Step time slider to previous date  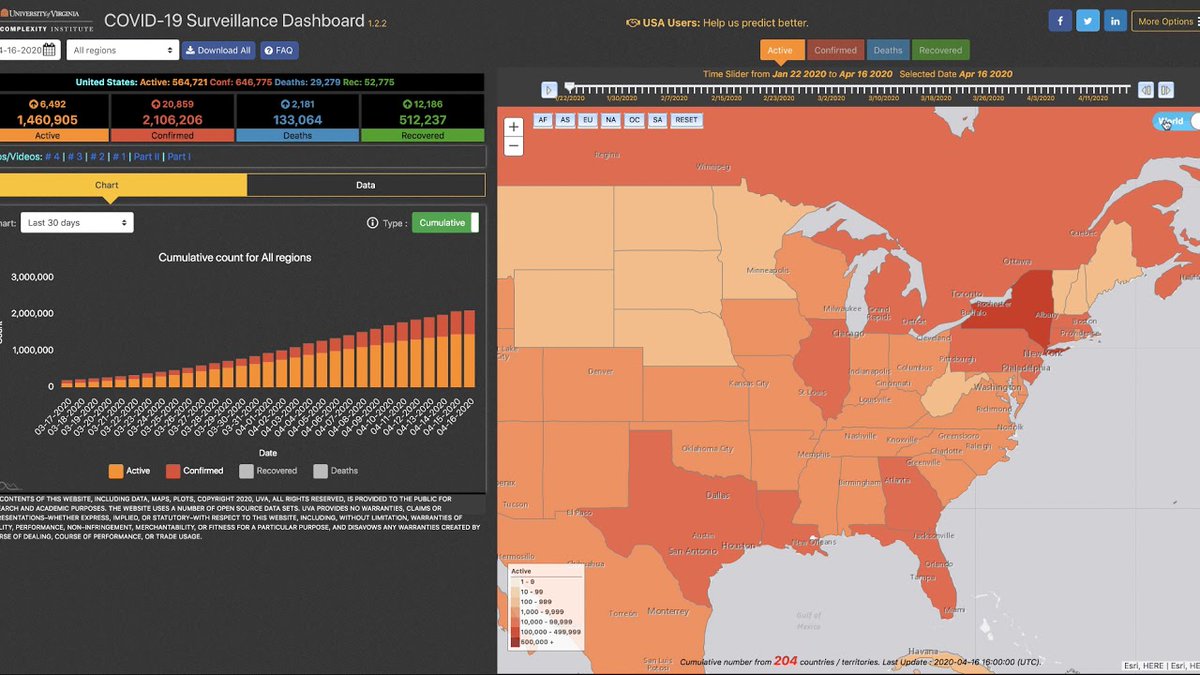[1146, 89]
